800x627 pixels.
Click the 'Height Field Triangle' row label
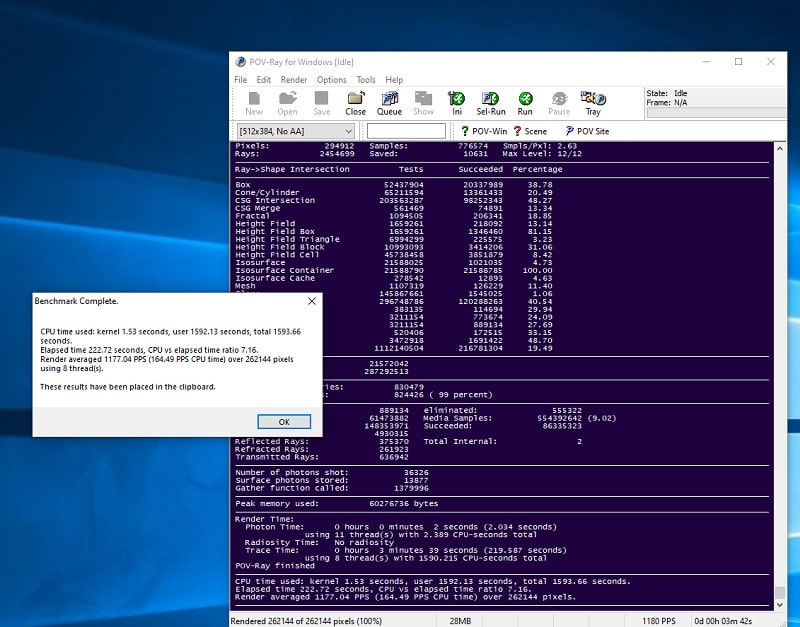[x=287, y=239]
